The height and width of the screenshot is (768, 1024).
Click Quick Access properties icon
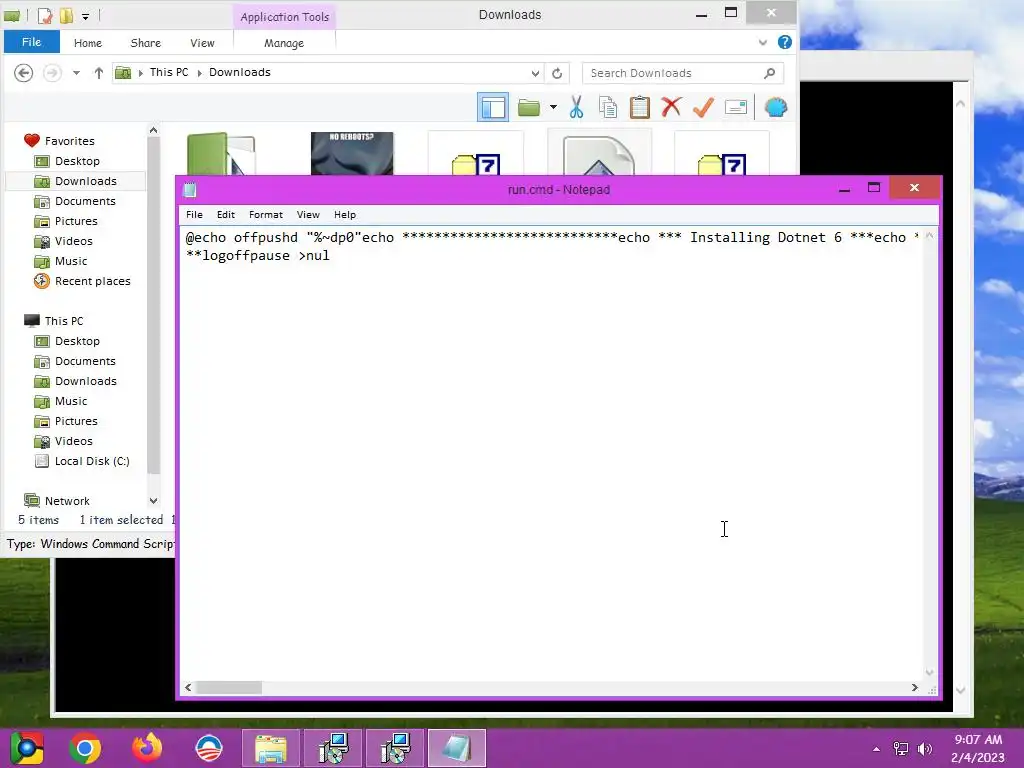44,16
